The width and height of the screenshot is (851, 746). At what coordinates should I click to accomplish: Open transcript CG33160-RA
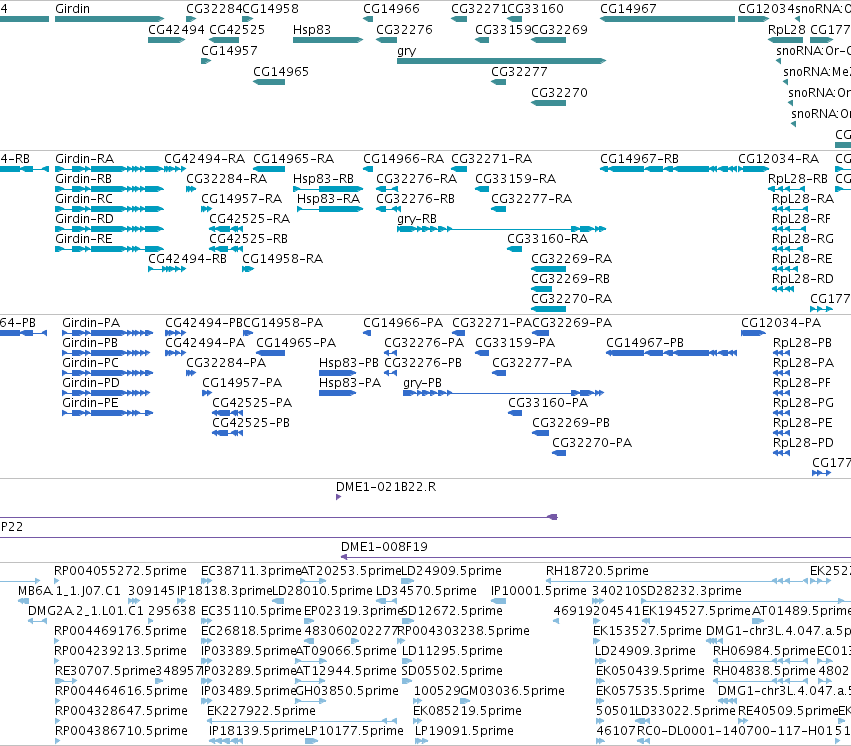click(515, 250)
